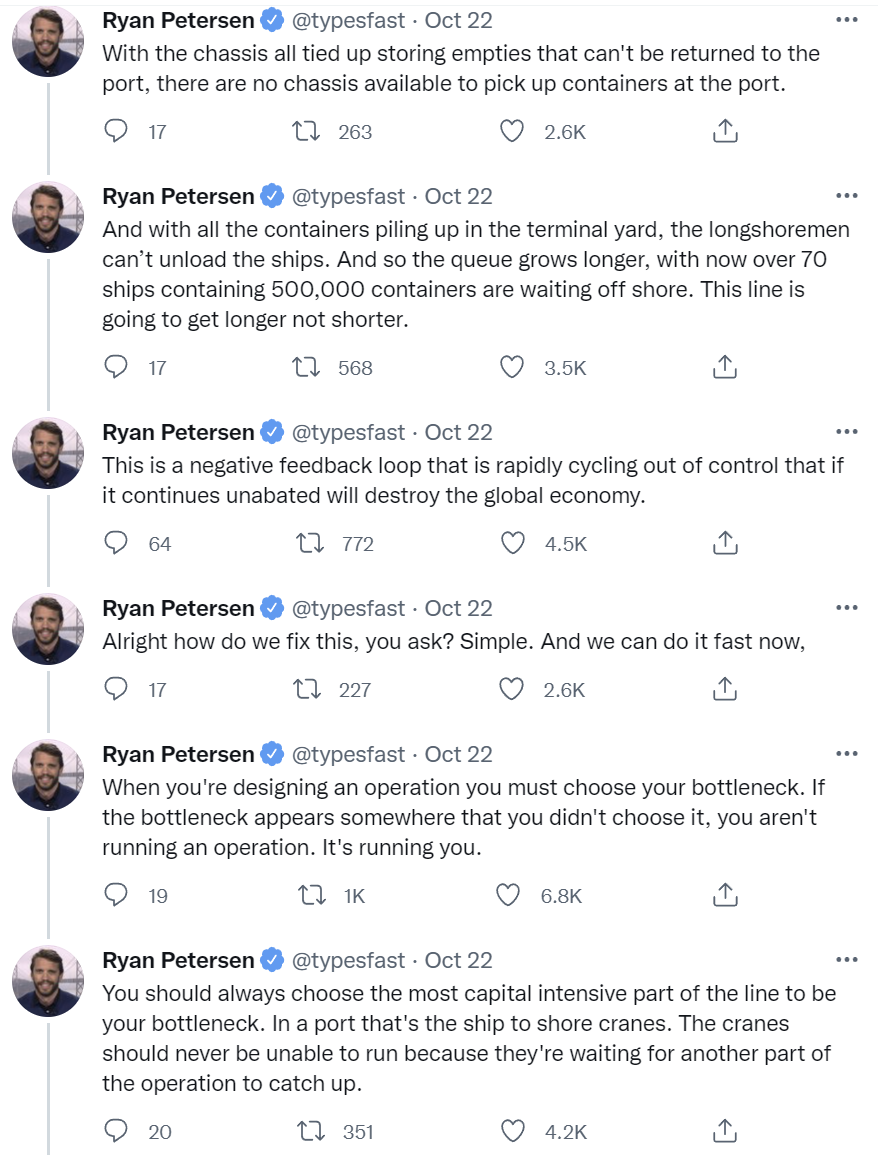Open more options on negative feedback loop tweet
The width and height of the screenshot is (878, 1155).
tap(846, 432)
